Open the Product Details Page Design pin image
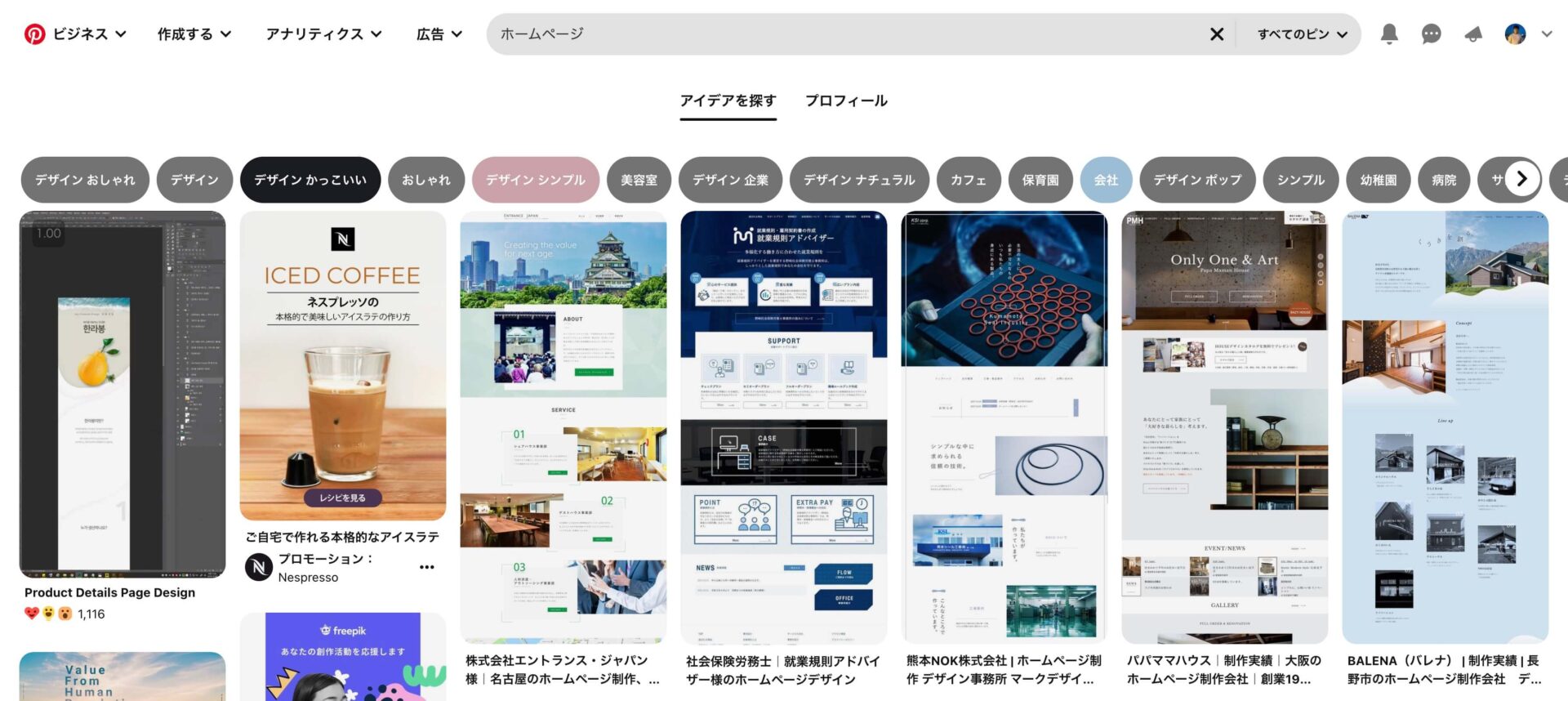 tap(122, 395)
